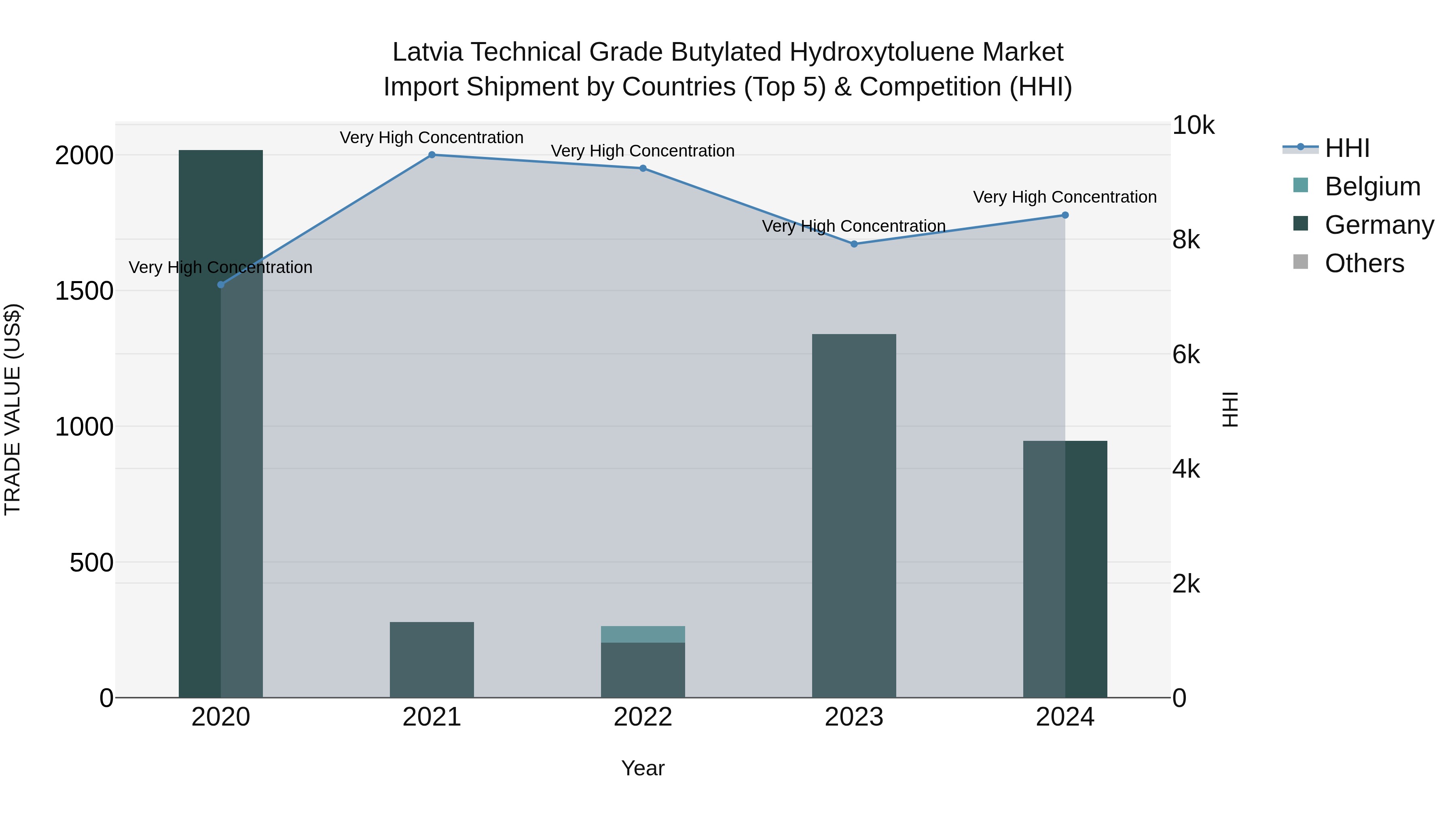Click the left axis value 500
Viewport: 1456px width, 819px height.
click(91, 563)
